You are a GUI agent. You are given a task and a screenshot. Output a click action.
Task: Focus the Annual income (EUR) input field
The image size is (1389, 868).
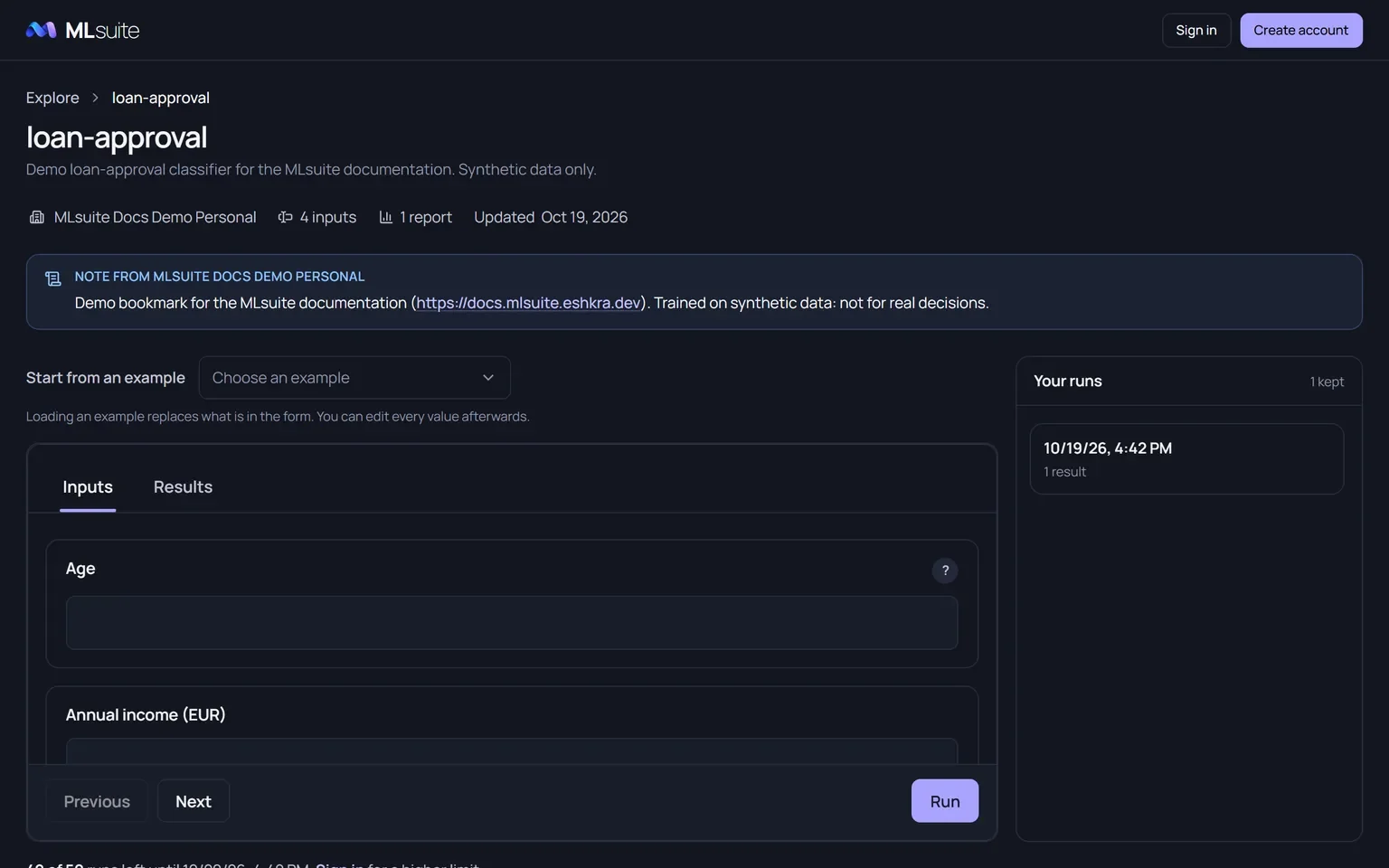click(512, 751)
